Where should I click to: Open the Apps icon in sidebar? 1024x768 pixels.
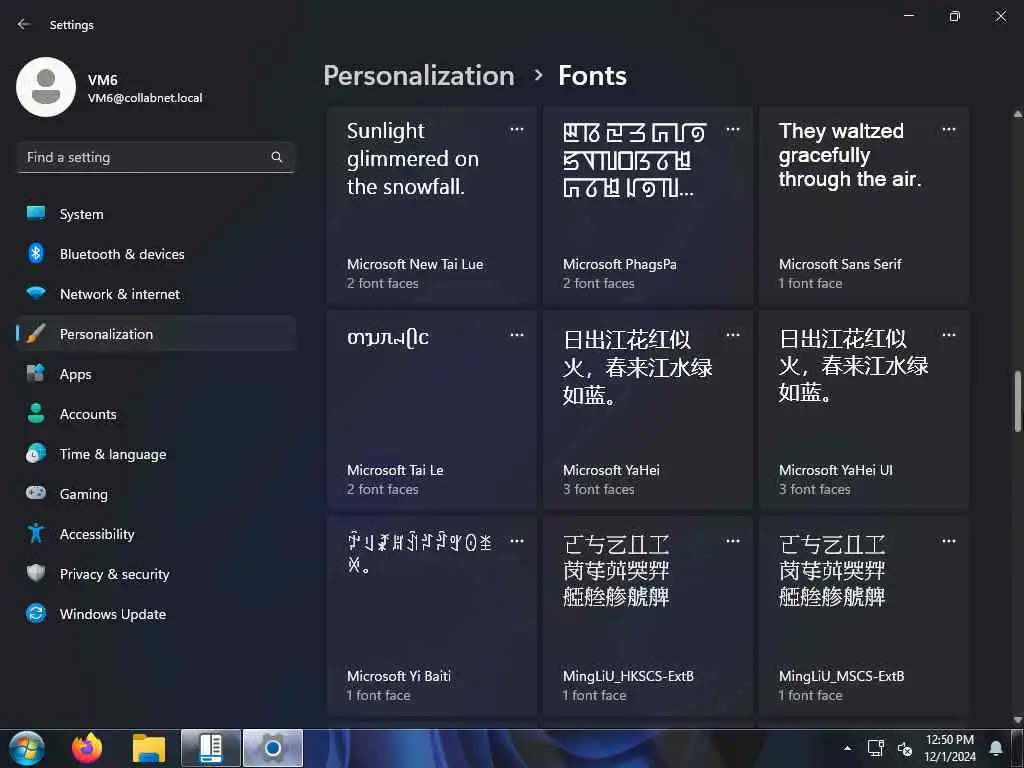(36, 374)
